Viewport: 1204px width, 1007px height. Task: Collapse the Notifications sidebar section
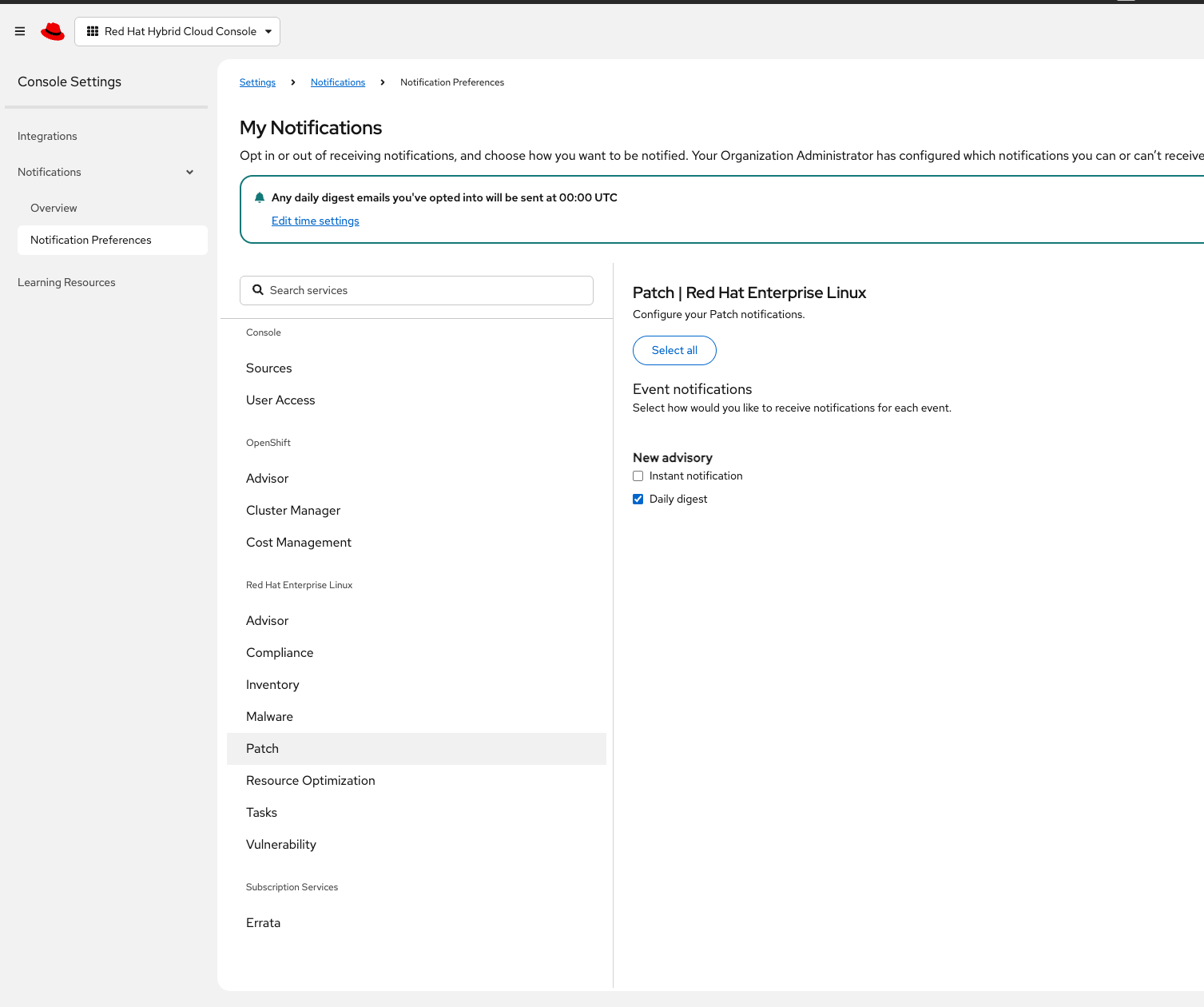tap(189, 172)
